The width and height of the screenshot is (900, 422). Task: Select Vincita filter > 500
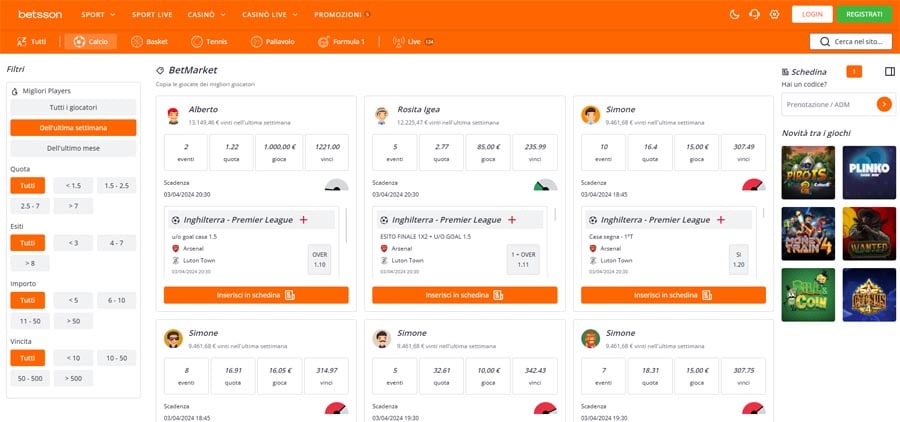(x=73, y=378)
